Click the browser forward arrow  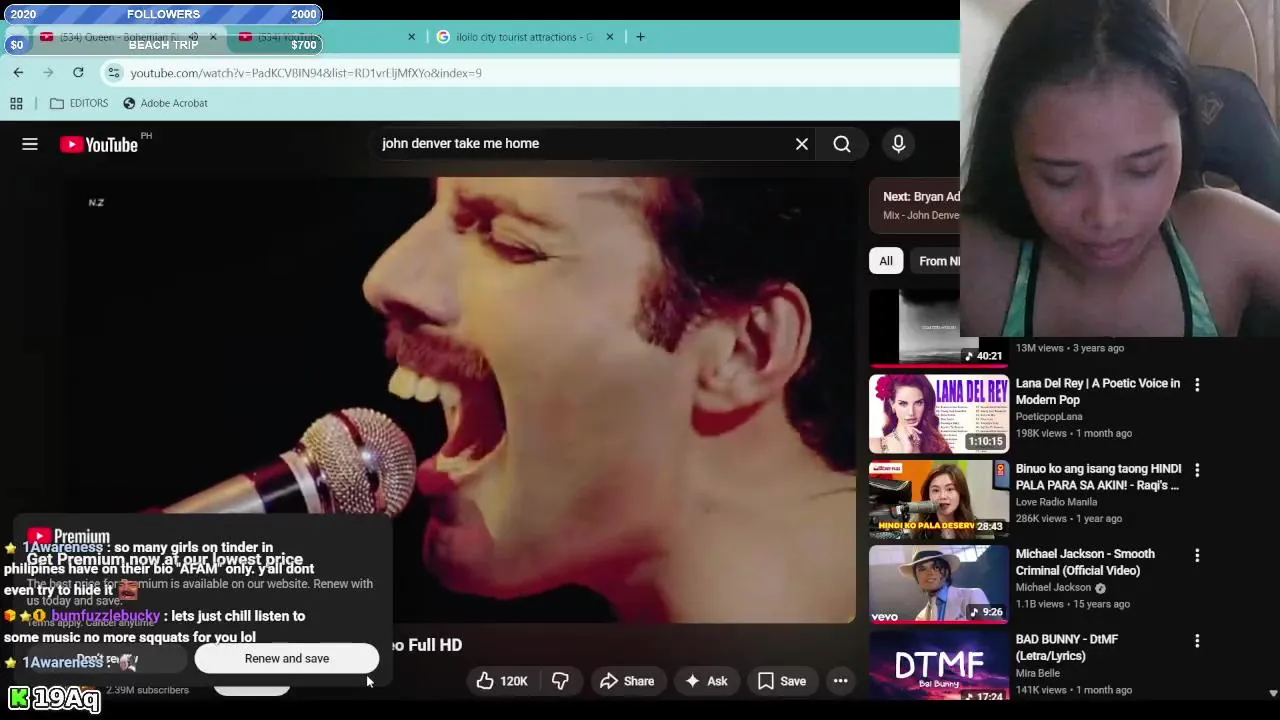48,72
